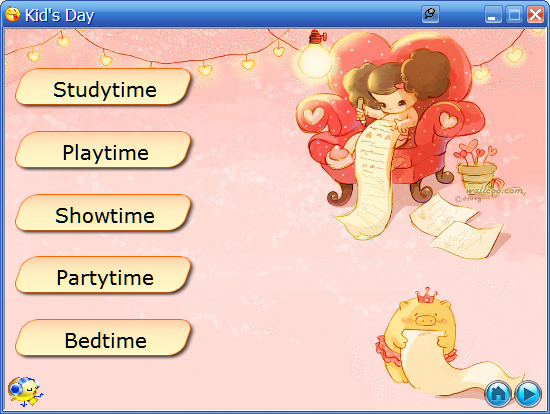Screen dimensions: 550x414
Task: Click the loose papers on the floor
Action: click(x=458, y=226)
